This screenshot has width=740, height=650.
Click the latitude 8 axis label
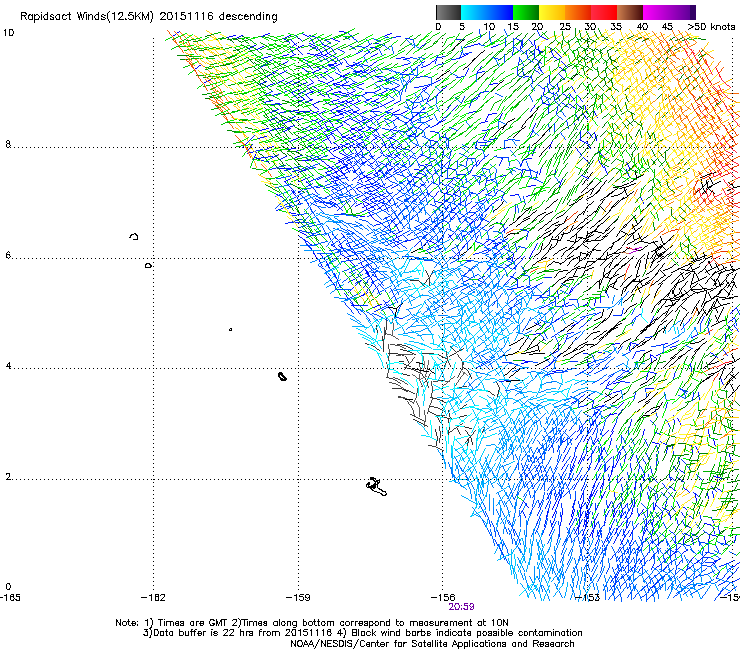[8, 144]
